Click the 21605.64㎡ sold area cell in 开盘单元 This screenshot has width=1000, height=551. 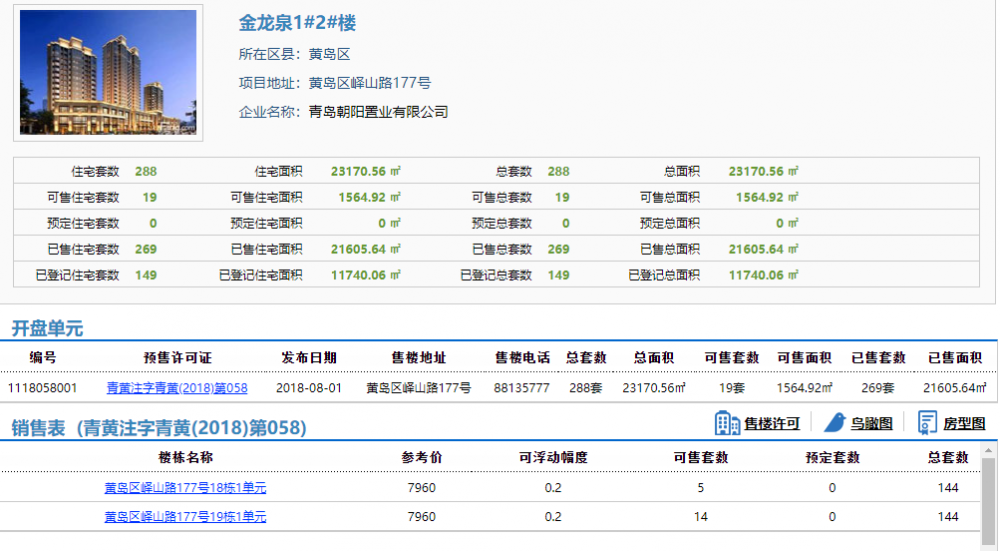[955, 388]
